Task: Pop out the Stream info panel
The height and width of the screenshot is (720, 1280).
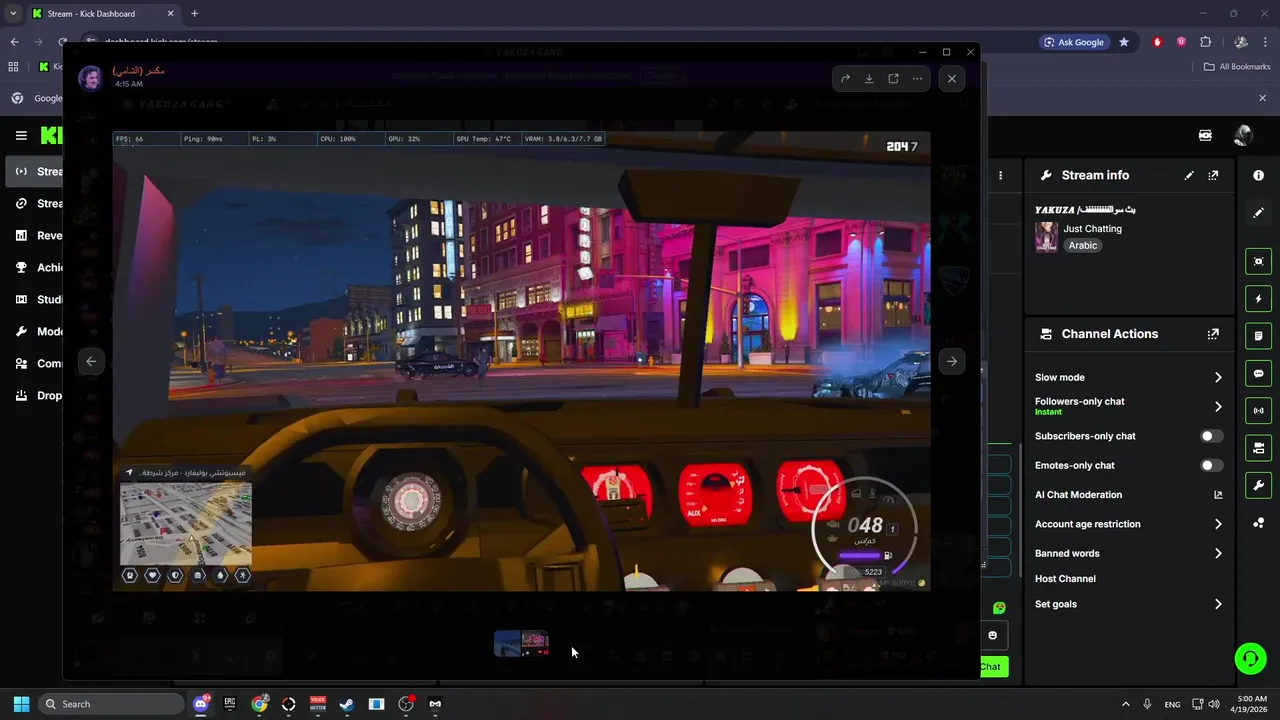Action: point(1213,175)
